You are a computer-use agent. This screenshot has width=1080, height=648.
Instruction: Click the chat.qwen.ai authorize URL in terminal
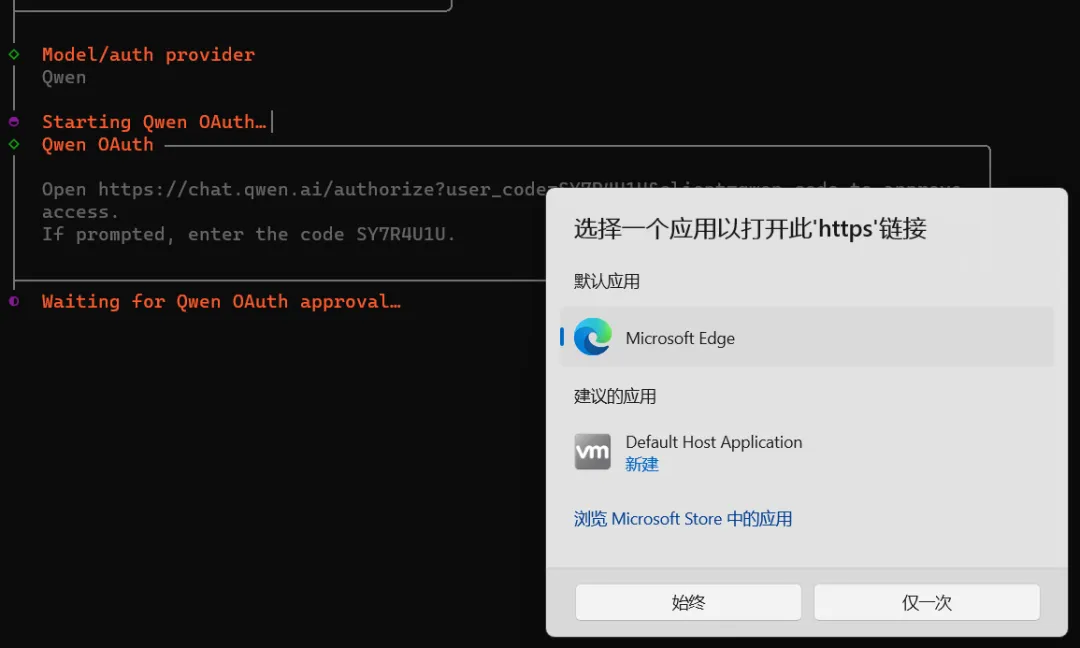tap(322, 189)
